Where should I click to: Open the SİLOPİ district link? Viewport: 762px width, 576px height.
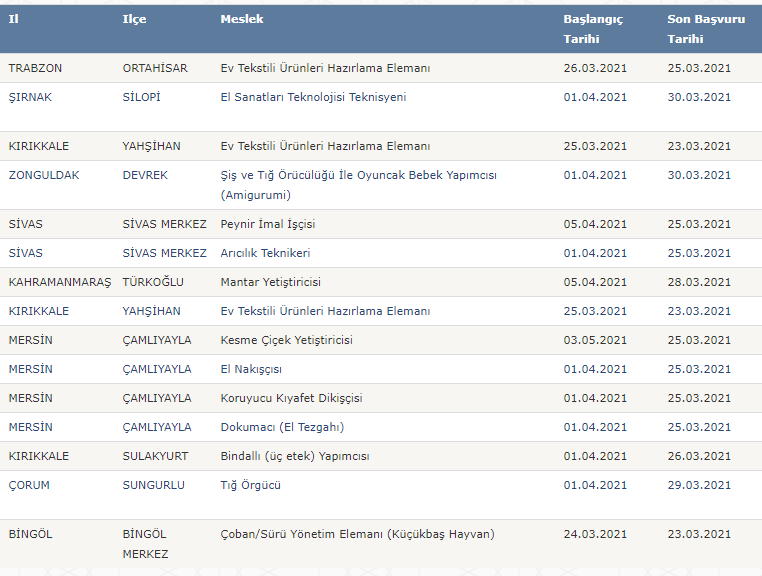(x=141, y=97)
